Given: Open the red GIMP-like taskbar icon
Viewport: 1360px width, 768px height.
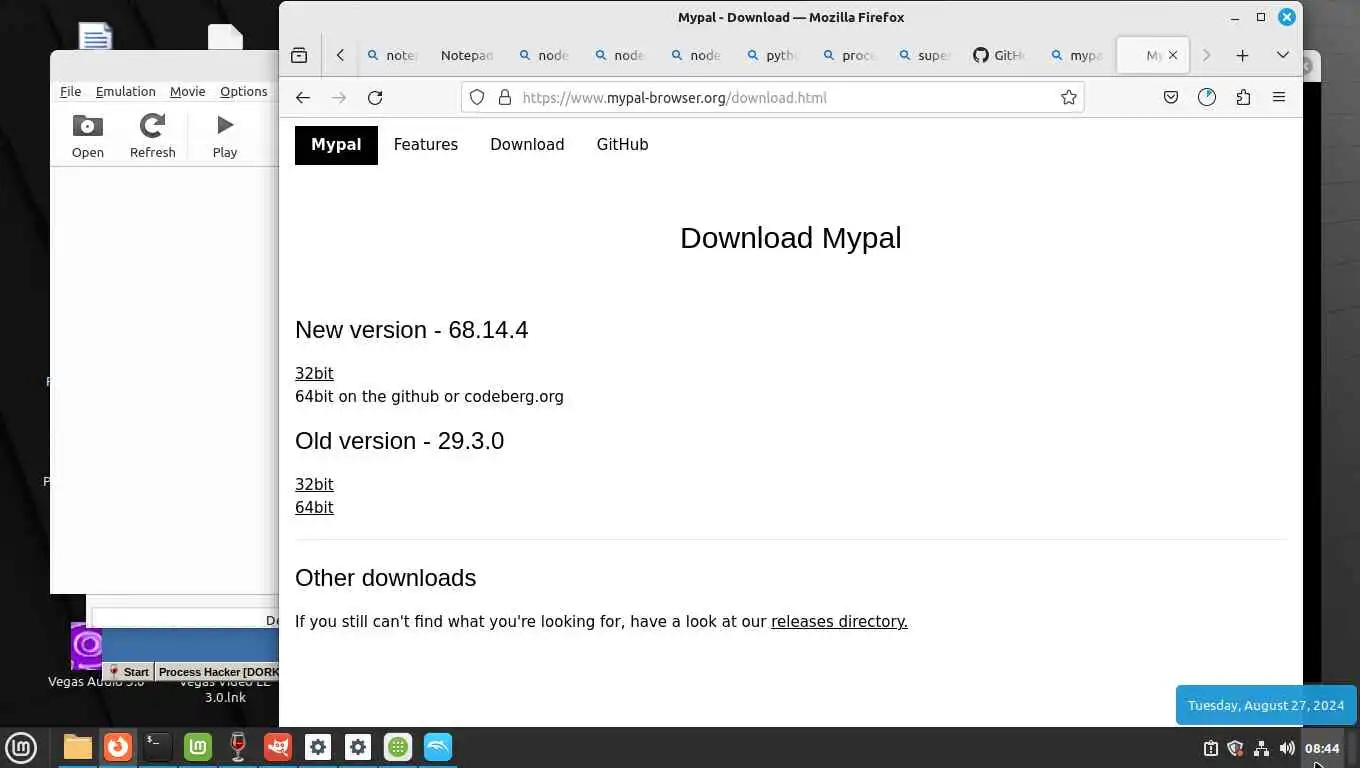Looking at the screenshot, I should coord(278,747).
